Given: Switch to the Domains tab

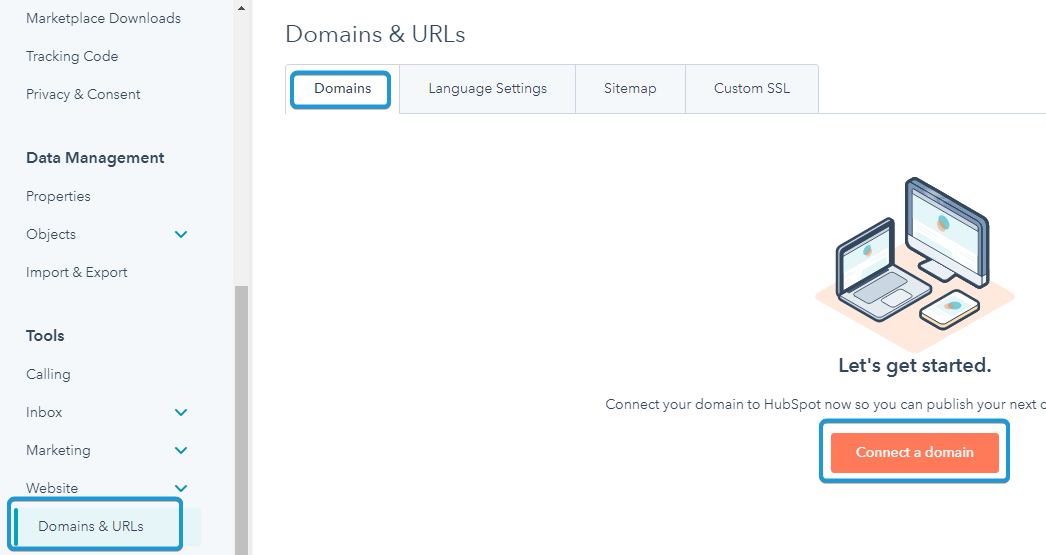Looking at the screenshot, I should (x=342, y=89).
